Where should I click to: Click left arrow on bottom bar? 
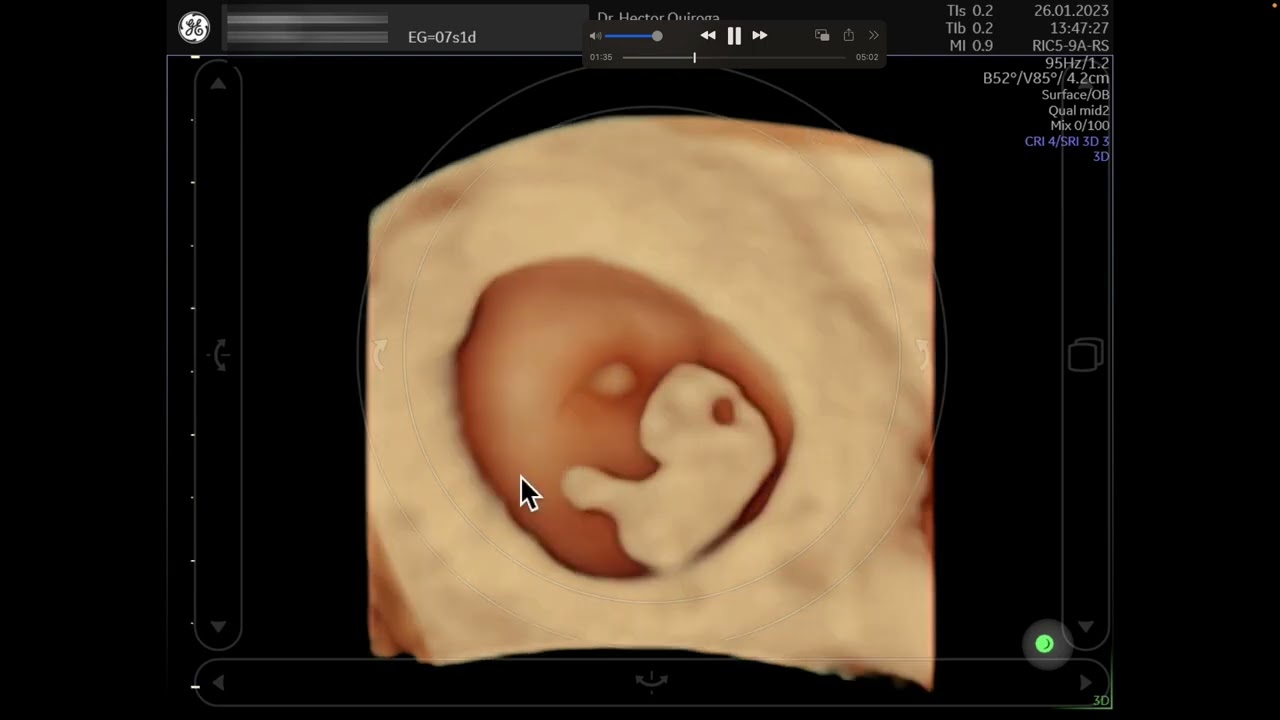point(219,682)
